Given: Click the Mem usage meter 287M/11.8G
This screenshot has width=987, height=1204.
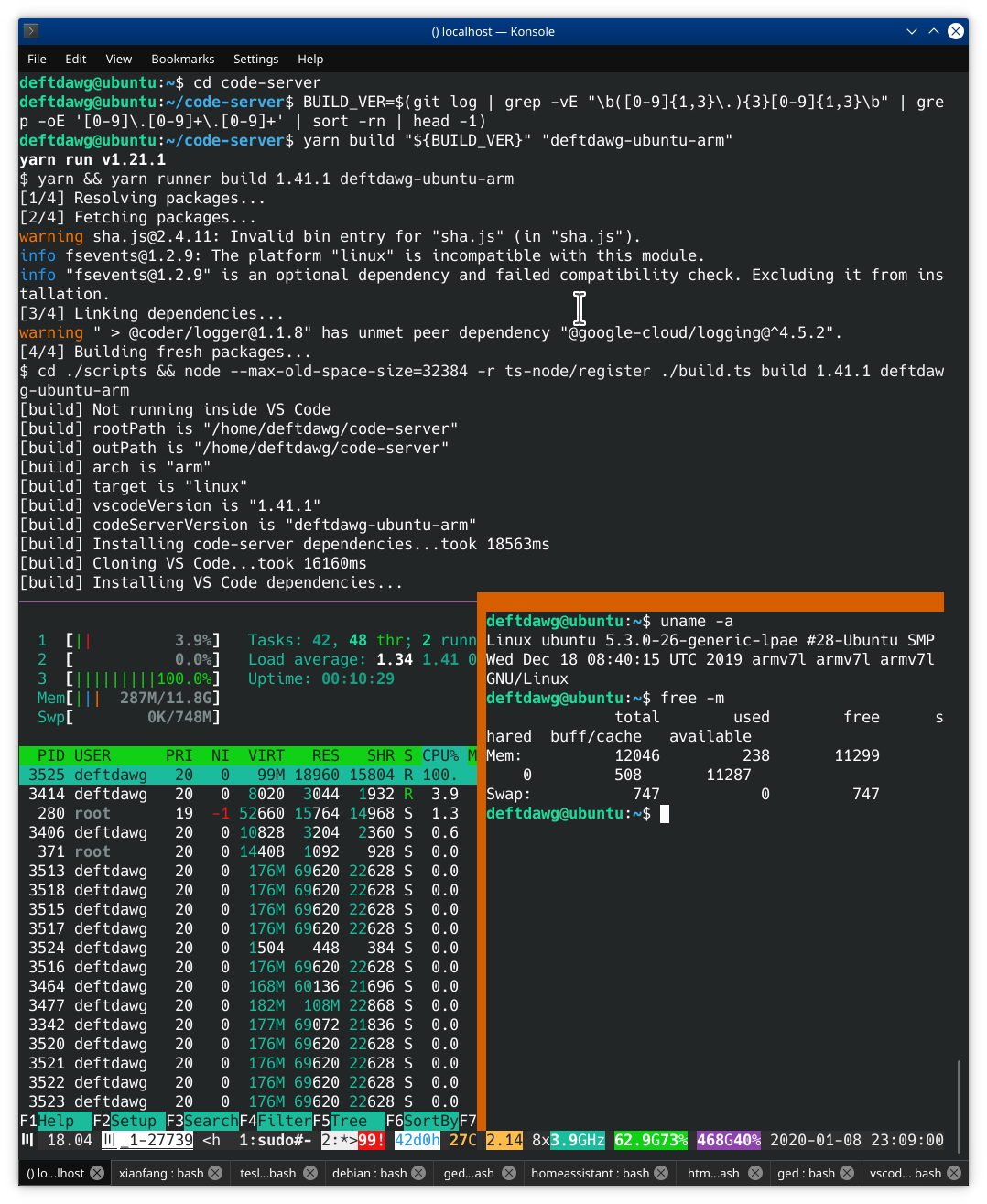Looking at the screenshot, I should pos(129,698).
